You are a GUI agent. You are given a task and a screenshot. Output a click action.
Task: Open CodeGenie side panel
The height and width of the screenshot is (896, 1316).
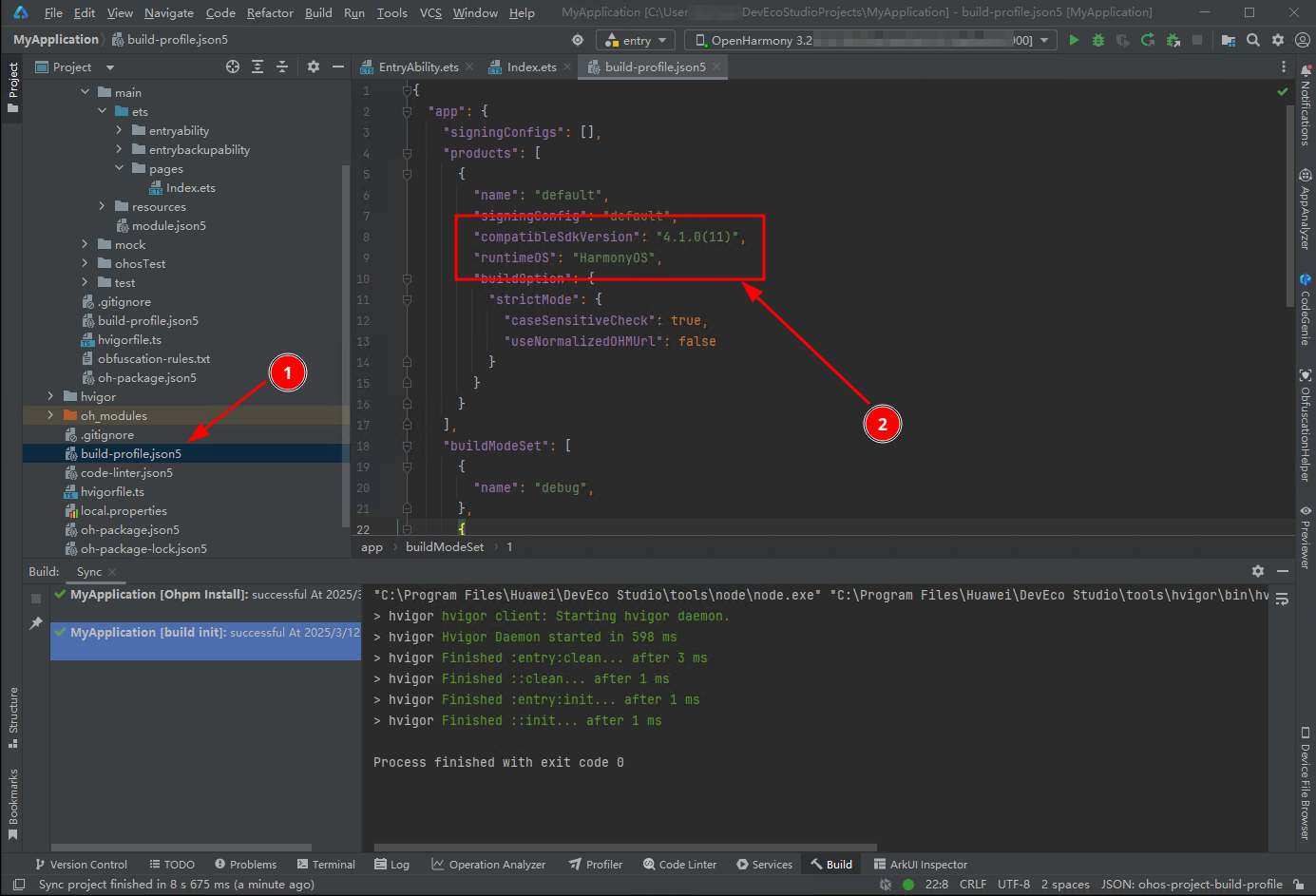[1306, 310]
